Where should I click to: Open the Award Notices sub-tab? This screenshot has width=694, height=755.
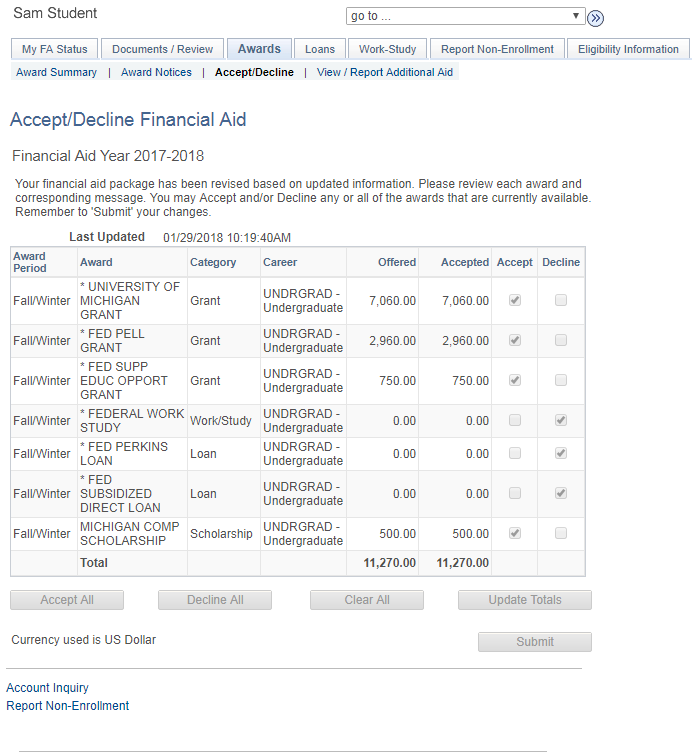[156, 72]
